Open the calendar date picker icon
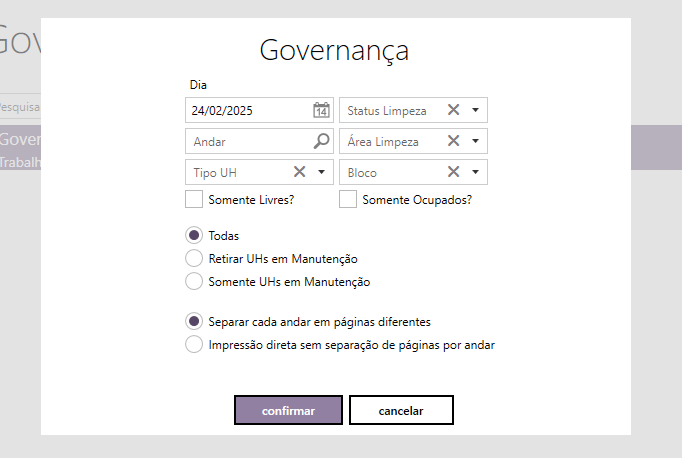Viewport: 682px width, 461px height. pos(321,110)
